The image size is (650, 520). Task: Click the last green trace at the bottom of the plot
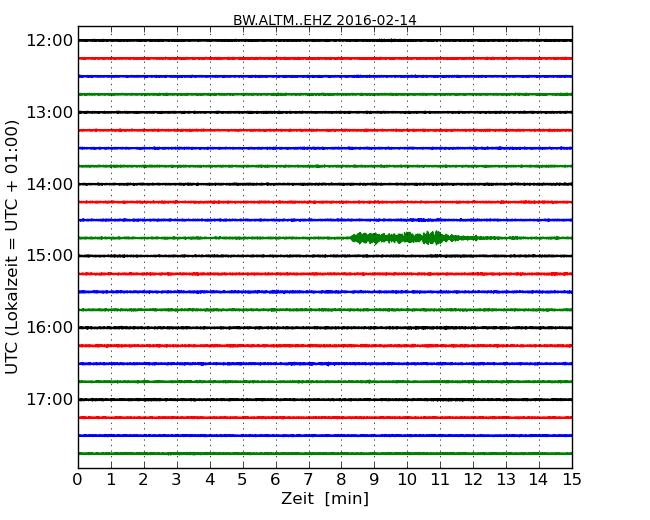[x=325, y=454]
